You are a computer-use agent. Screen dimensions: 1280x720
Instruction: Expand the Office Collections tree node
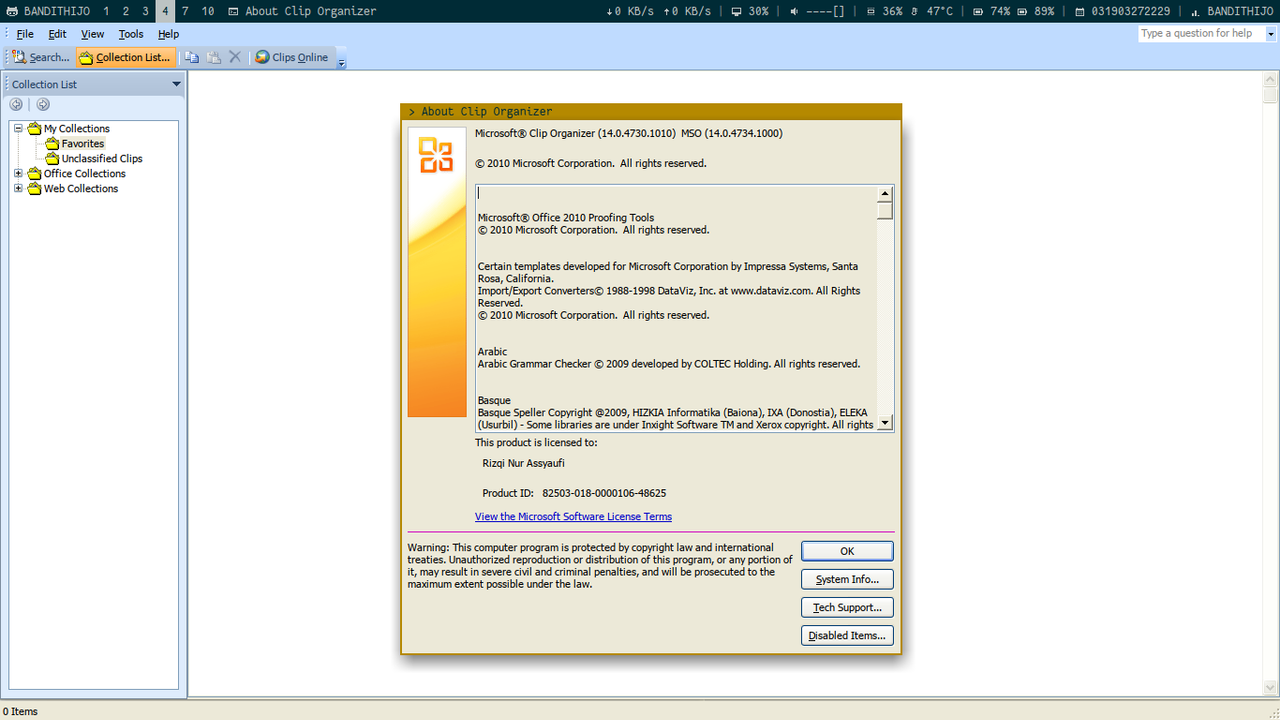tap(18, 173)
